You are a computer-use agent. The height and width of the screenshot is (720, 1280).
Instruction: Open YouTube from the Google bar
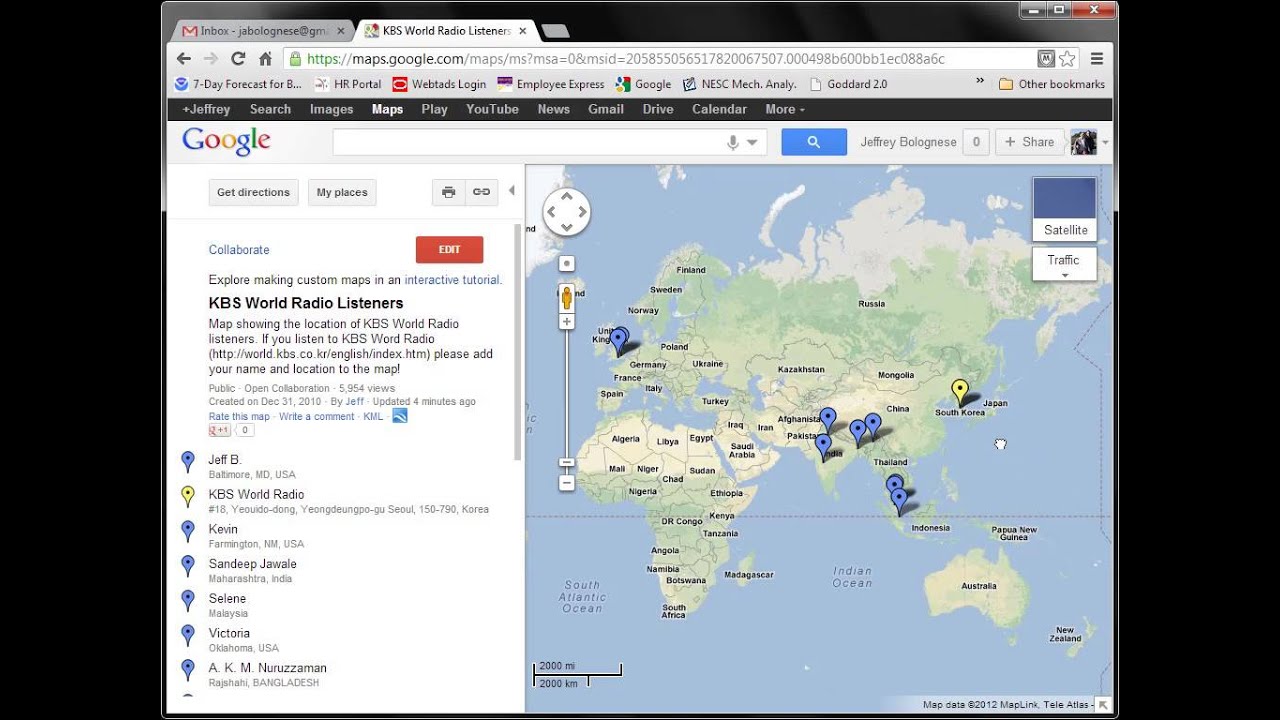pos(492,109)
